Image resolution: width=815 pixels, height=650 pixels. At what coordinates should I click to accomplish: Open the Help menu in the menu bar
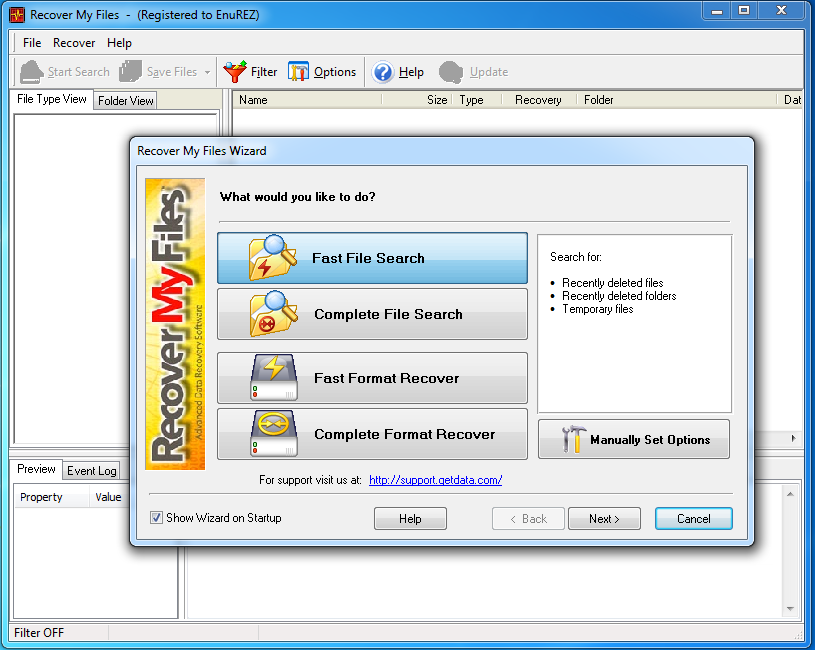click(119, 43)
